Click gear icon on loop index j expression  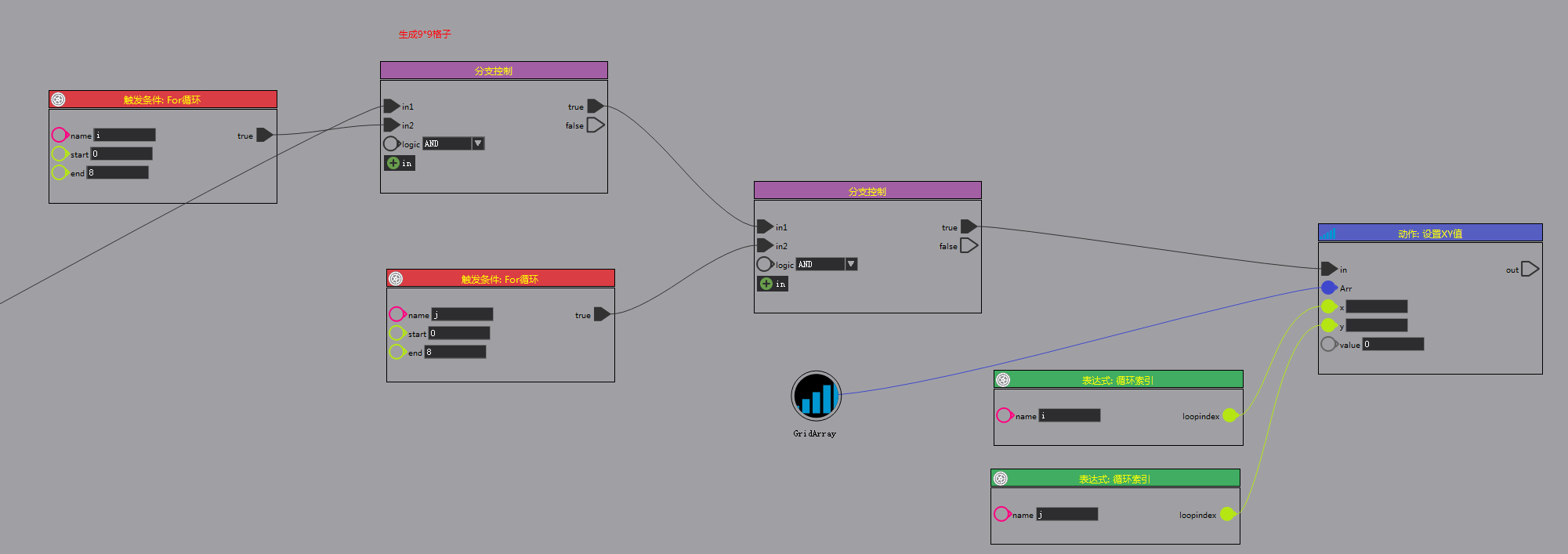[1000, 479]
